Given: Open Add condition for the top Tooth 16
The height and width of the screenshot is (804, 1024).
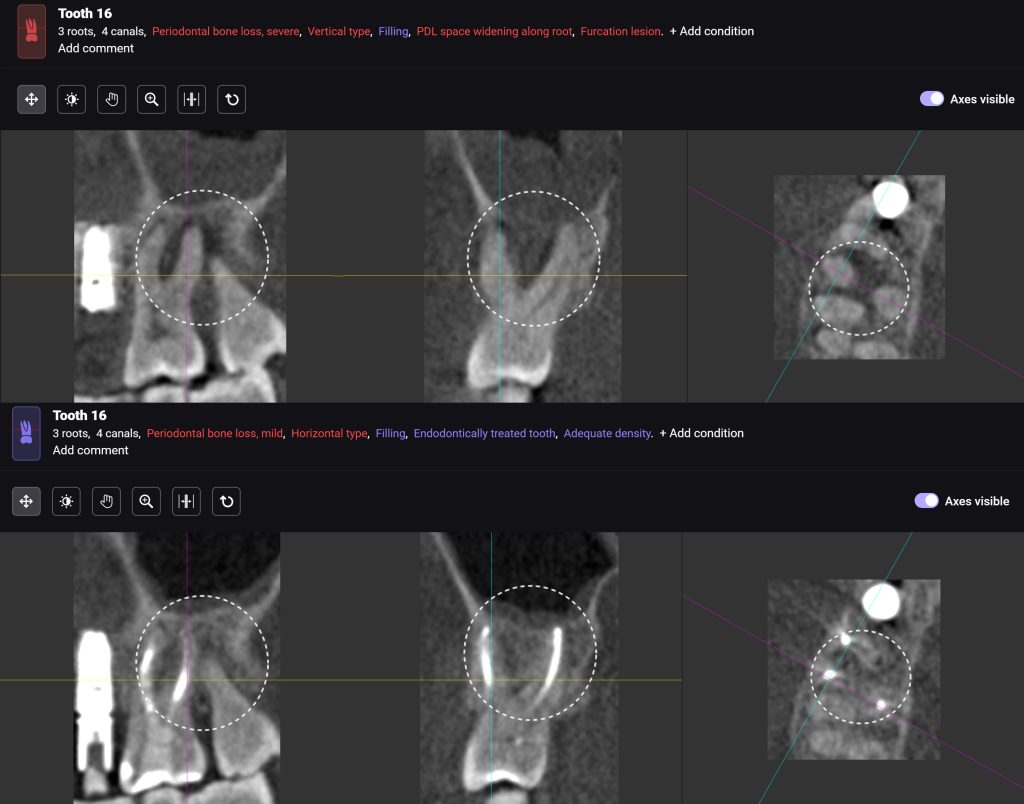Looking at the screenshot, I should [711, 31].
